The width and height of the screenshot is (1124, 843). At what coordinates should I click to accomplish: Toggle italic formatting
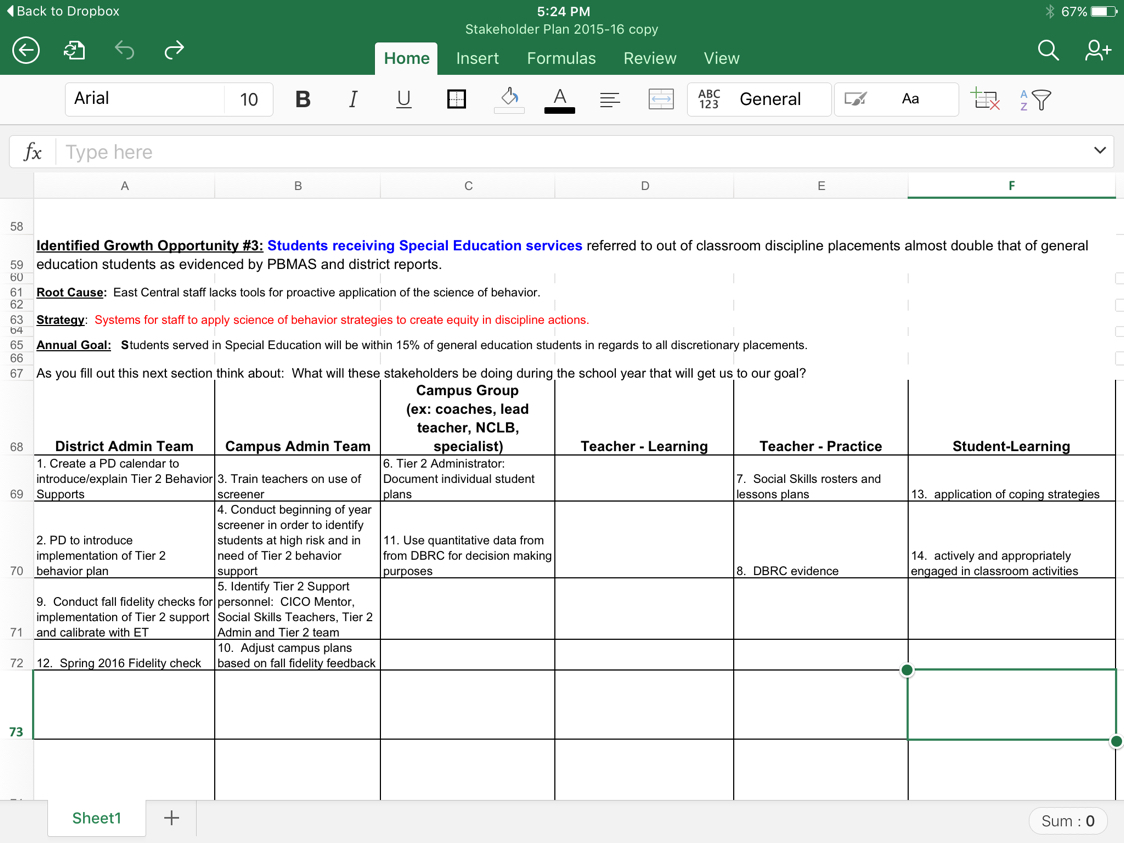pos(353,99)
